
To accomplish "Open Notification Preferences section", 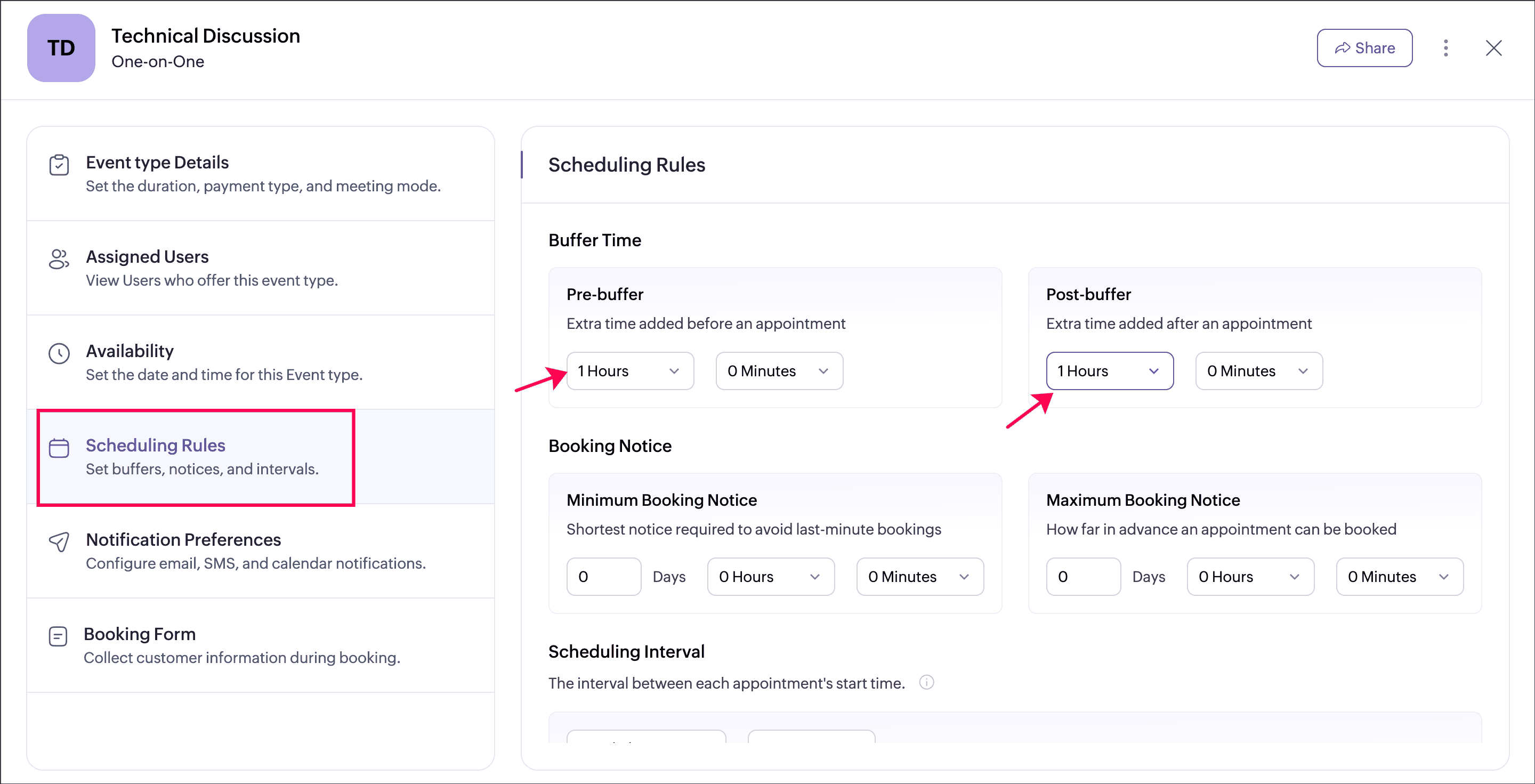I will pyautogui.click(x=261, y=551).
